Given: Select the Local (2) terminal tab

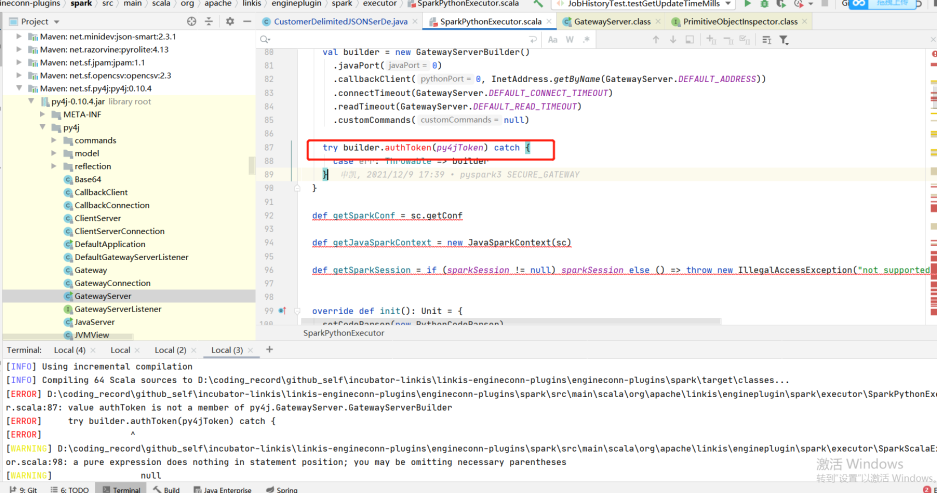Looking at the screenshot, I should (x=170, y=350).
